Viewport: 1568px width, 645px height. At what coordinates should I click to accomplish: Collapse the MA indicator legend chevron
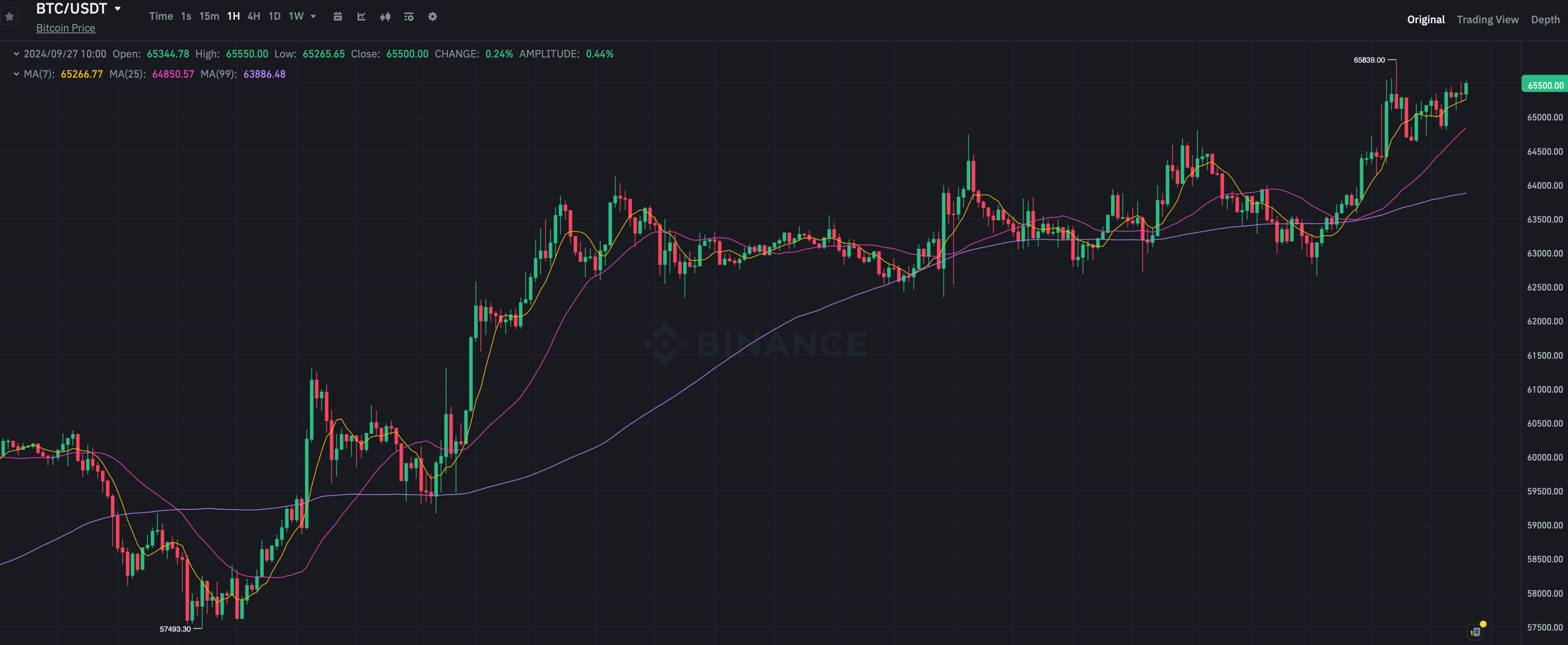(x=16, y=74)
